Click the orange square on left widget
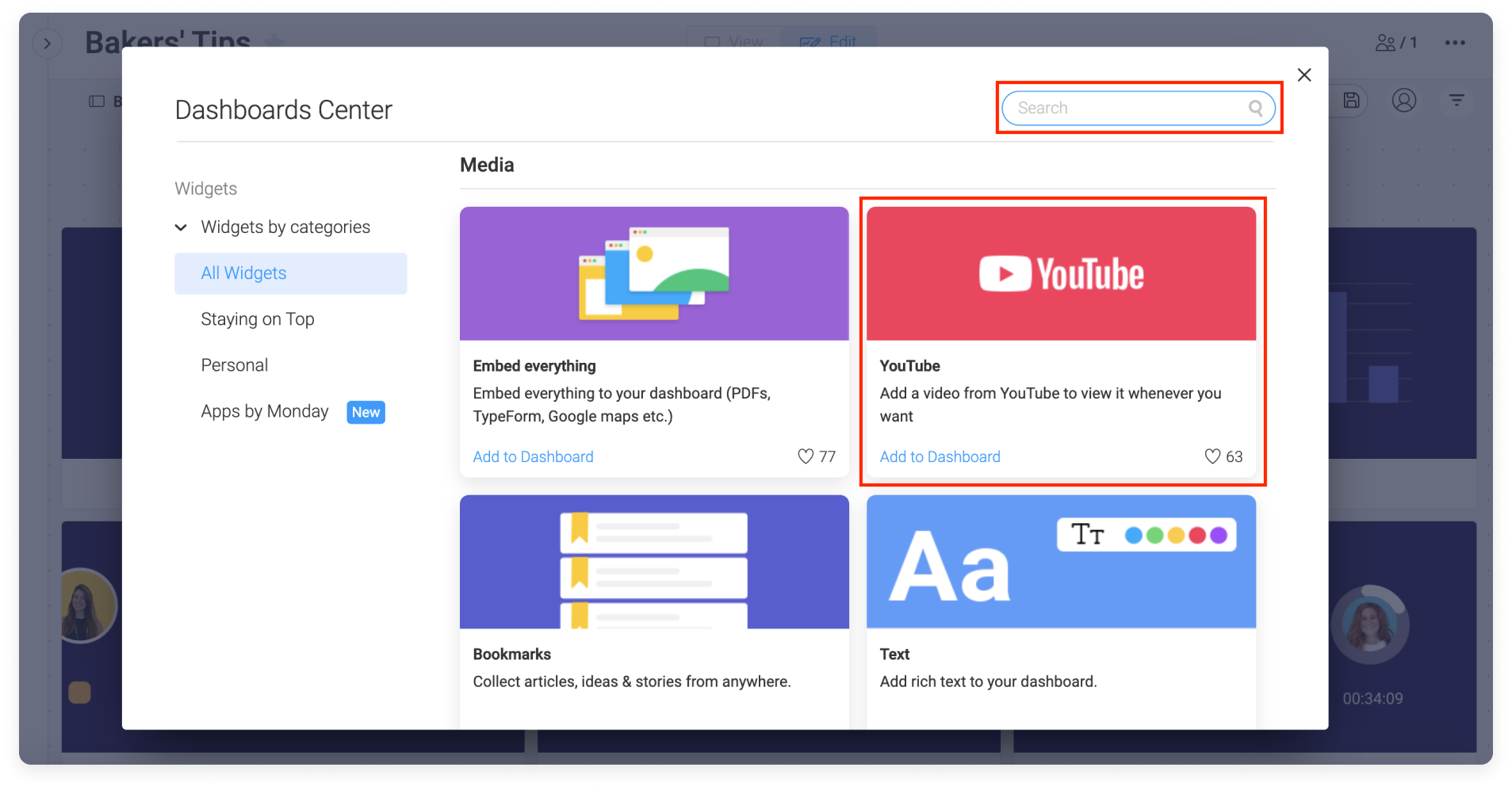Screen dimensions: 1512x790 click(79, 693)
